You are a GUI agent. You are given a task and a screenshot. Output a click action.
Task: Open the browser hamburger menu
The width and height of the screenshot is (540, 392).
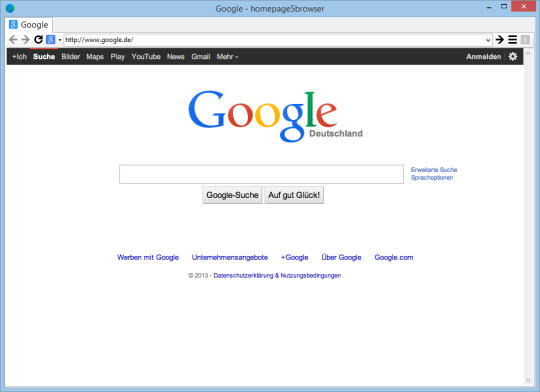pyautogui.click(x=512, y=40)
